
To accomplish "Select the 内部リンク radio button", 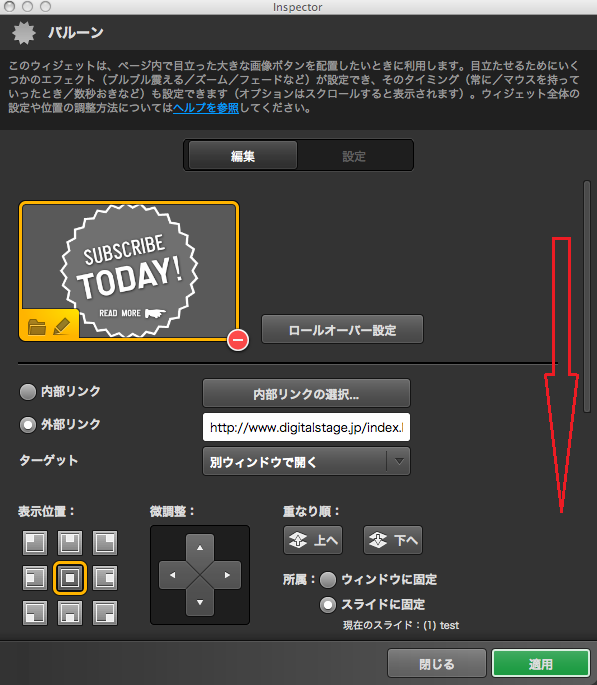I will (28, 392).
